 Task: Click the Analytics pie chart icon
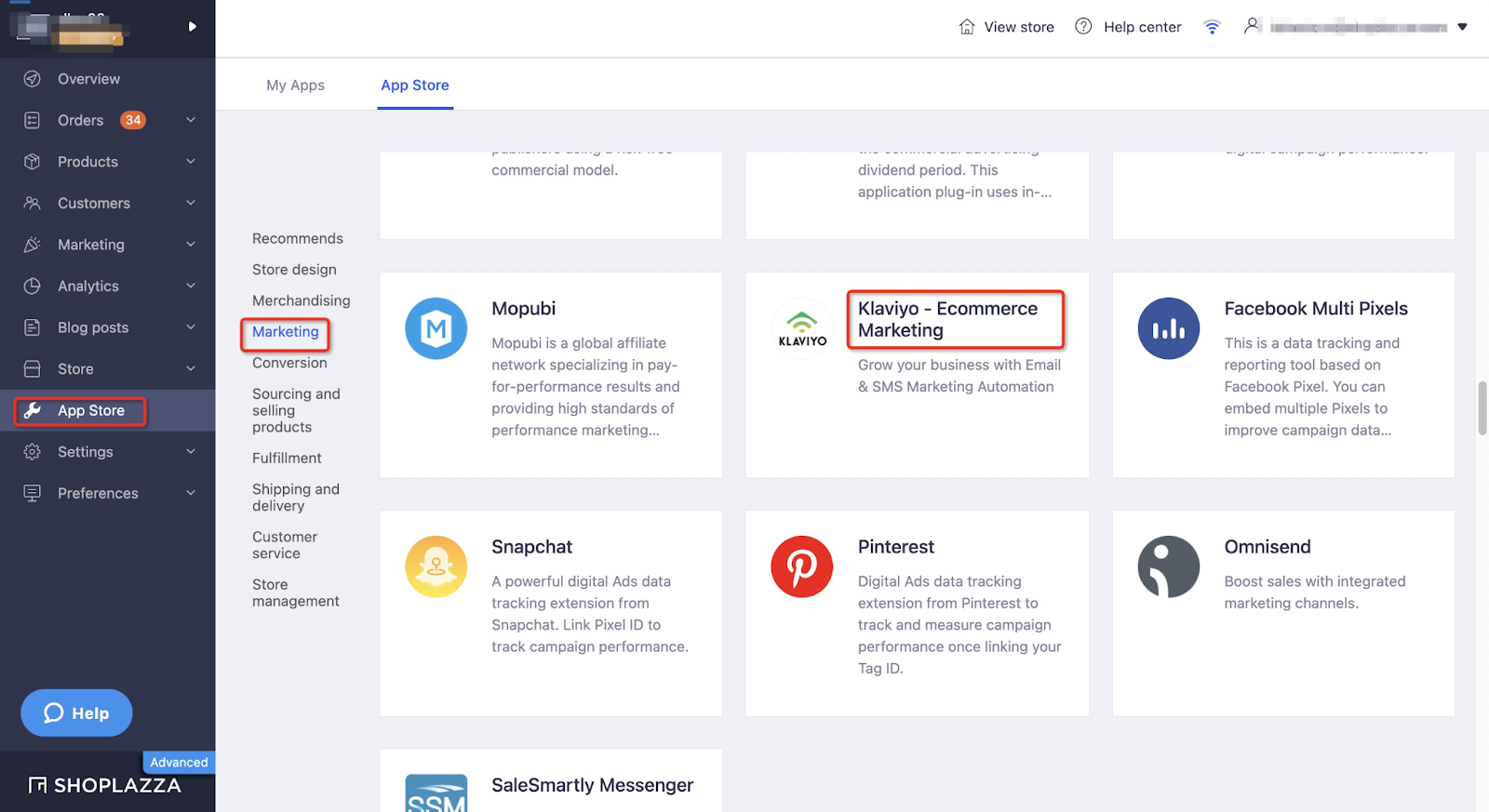point(33,286)
